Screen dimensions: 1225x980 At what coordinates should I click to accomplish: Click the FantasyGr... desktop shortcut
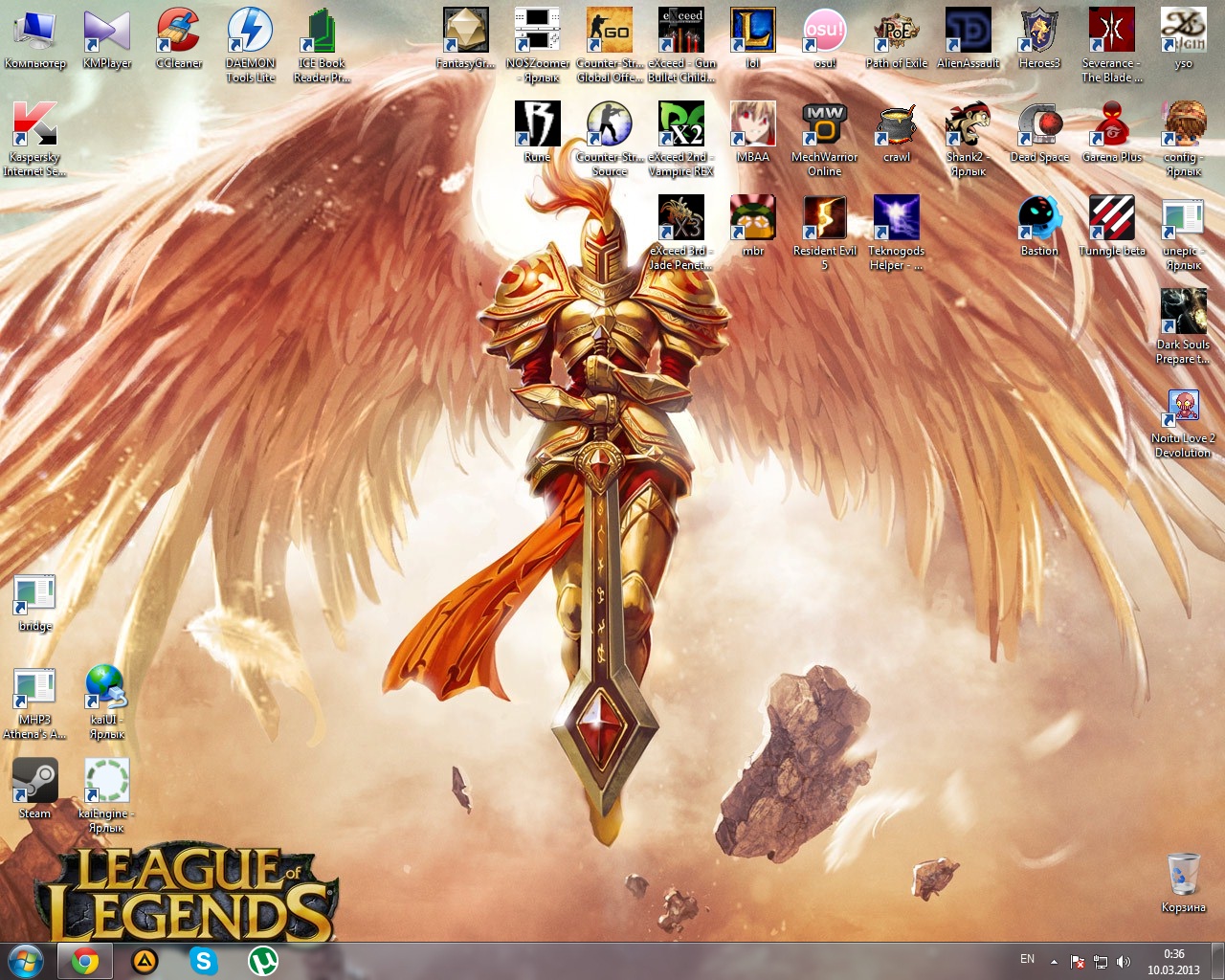pos(466,38)
